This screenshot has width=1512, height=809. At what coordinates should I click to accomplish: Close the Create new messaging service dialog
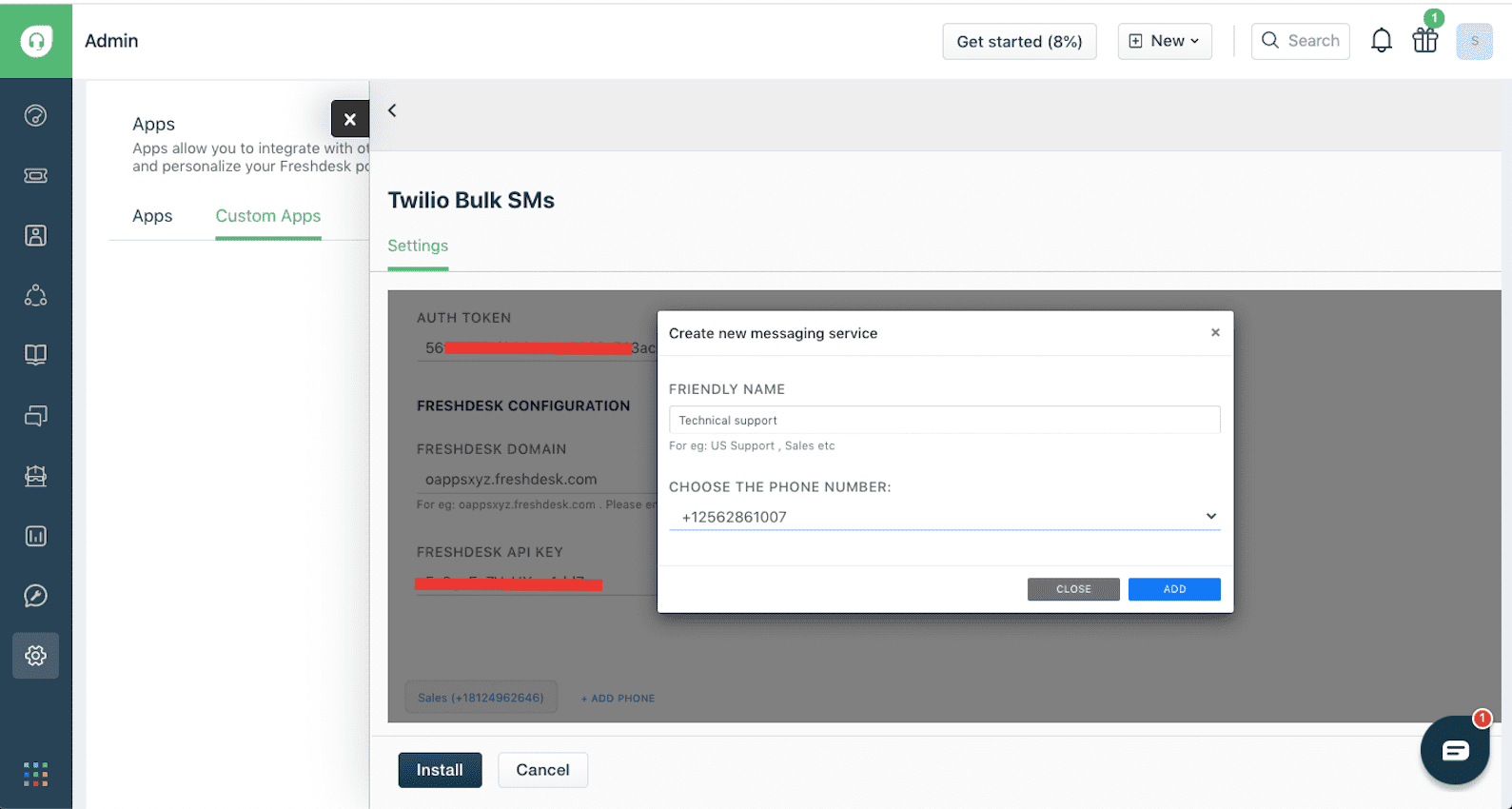pos(1215,332)
